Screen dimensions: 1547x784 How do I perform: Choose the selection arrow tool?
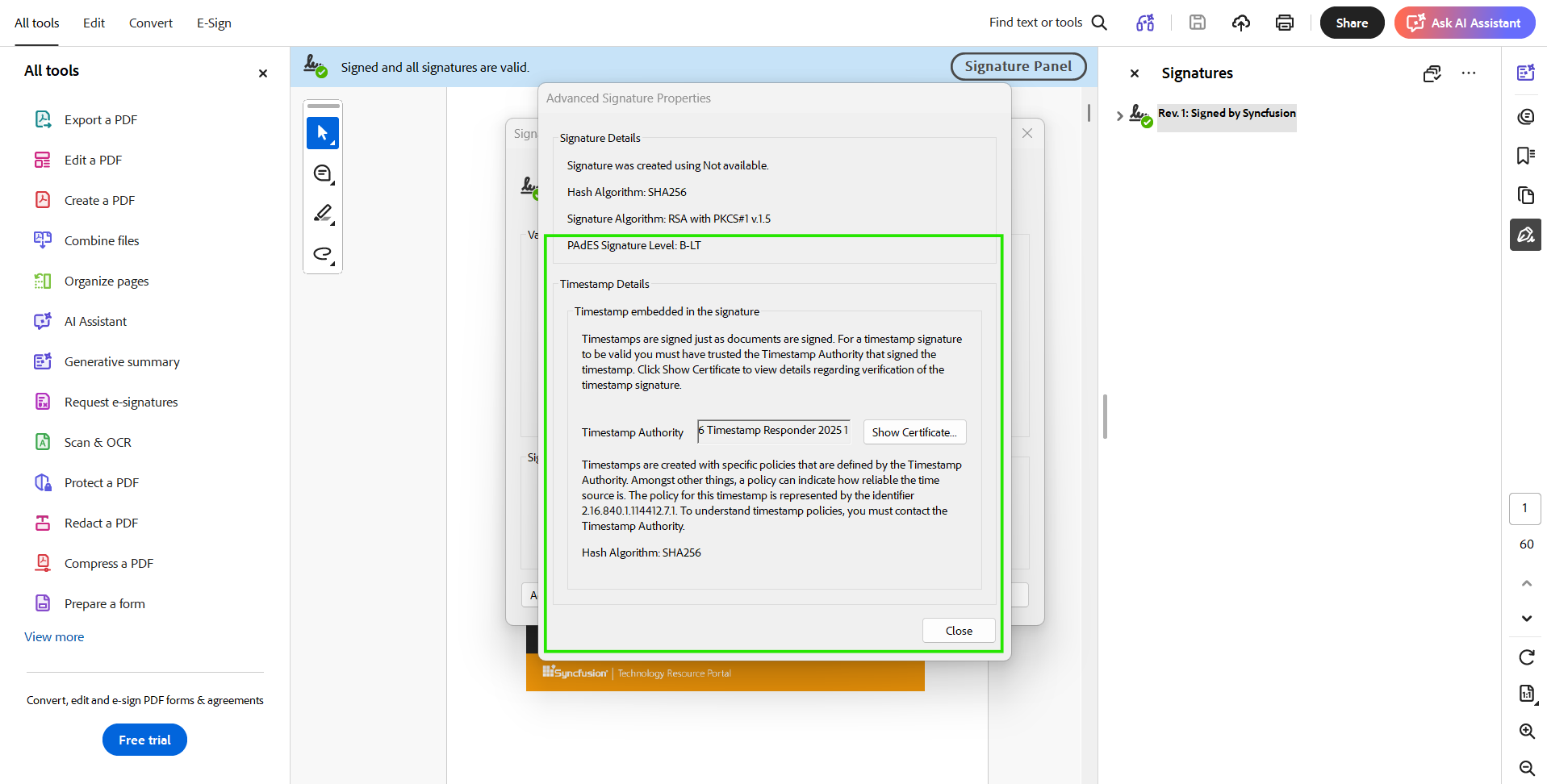(323, 133)
